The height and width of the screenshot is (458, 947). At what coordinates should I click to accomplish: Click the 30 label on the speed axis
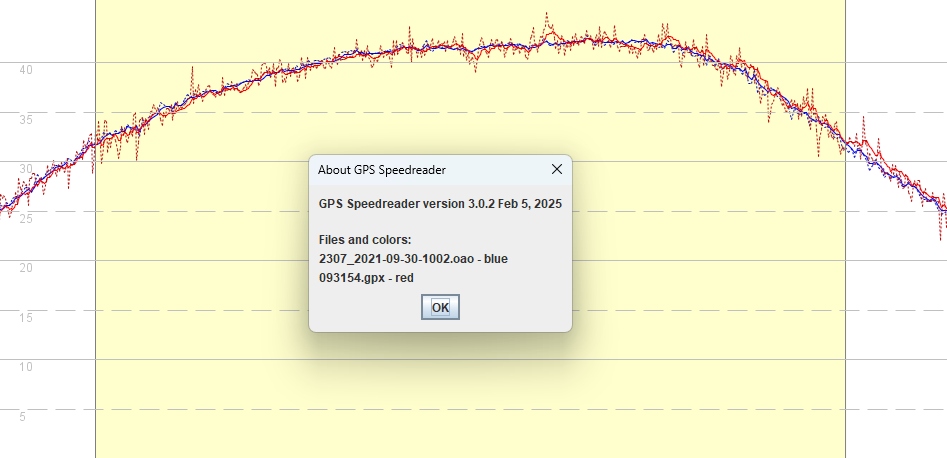tap(27, 168)
